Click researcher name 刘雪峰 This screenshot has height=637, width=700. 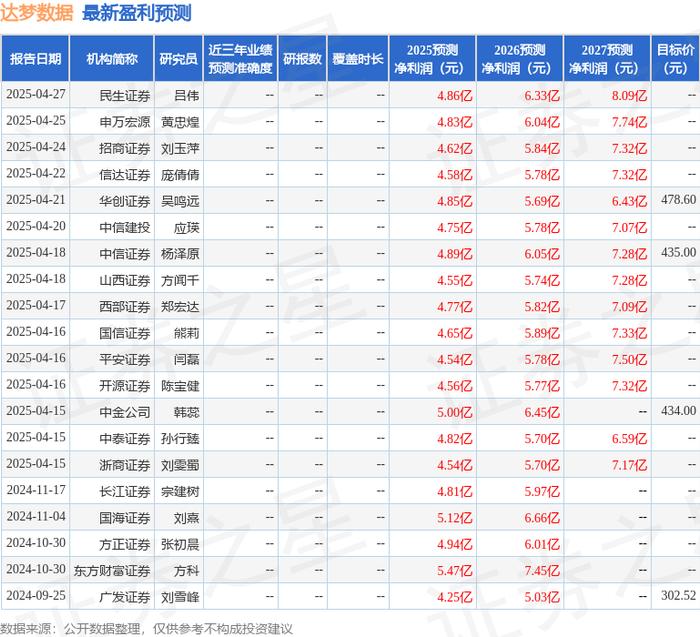click(x=180, y=596)
